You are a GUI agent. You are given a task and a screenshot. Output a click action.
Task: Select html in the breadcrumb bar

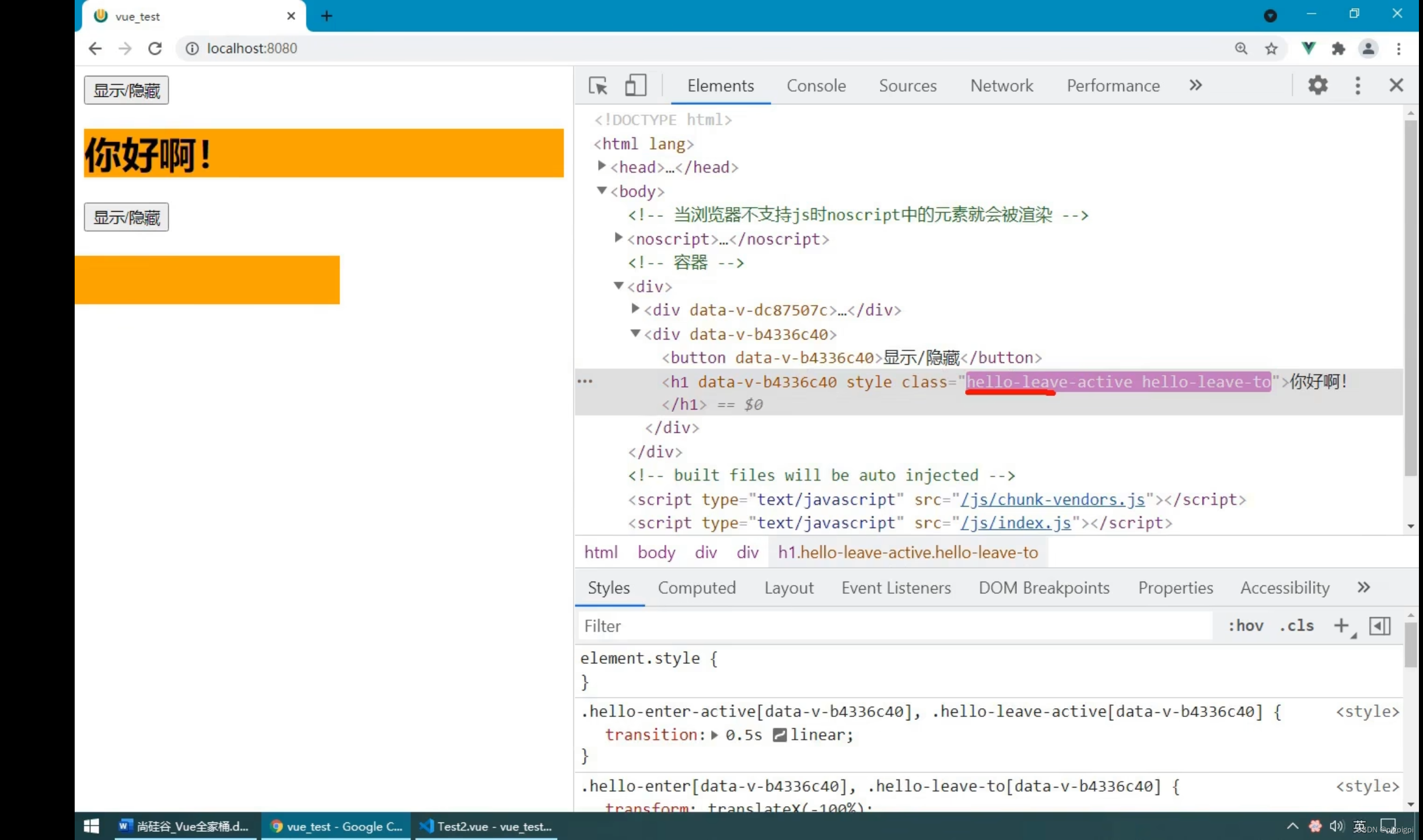click(601, 552)
